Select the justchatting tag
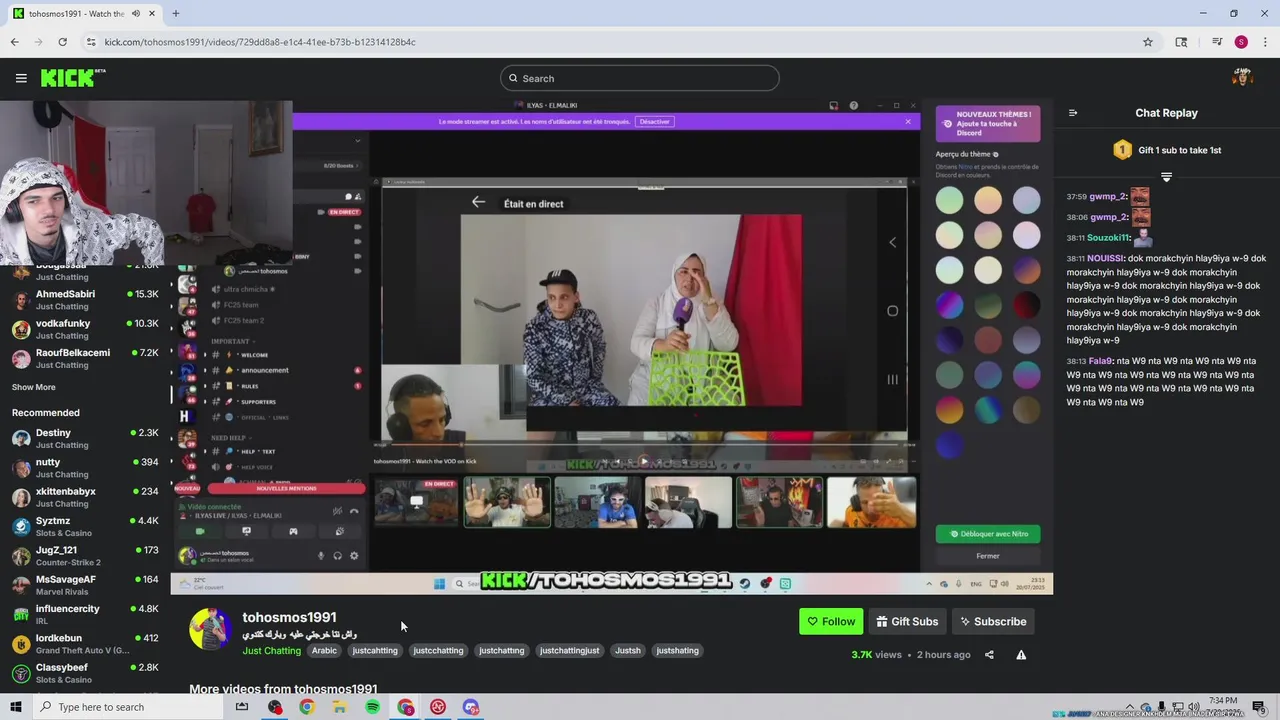 pos(502,651)
